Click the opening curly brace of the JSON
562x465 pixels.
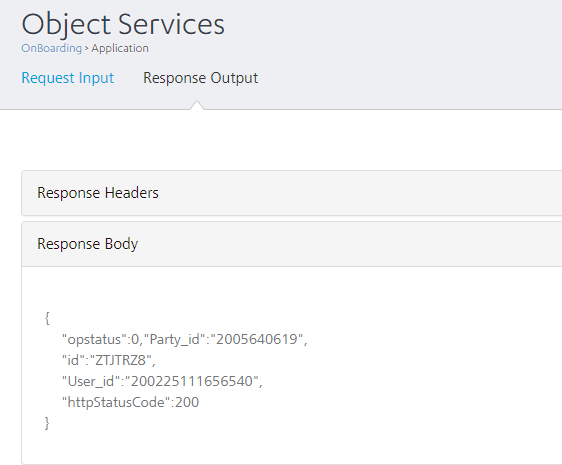47,318
